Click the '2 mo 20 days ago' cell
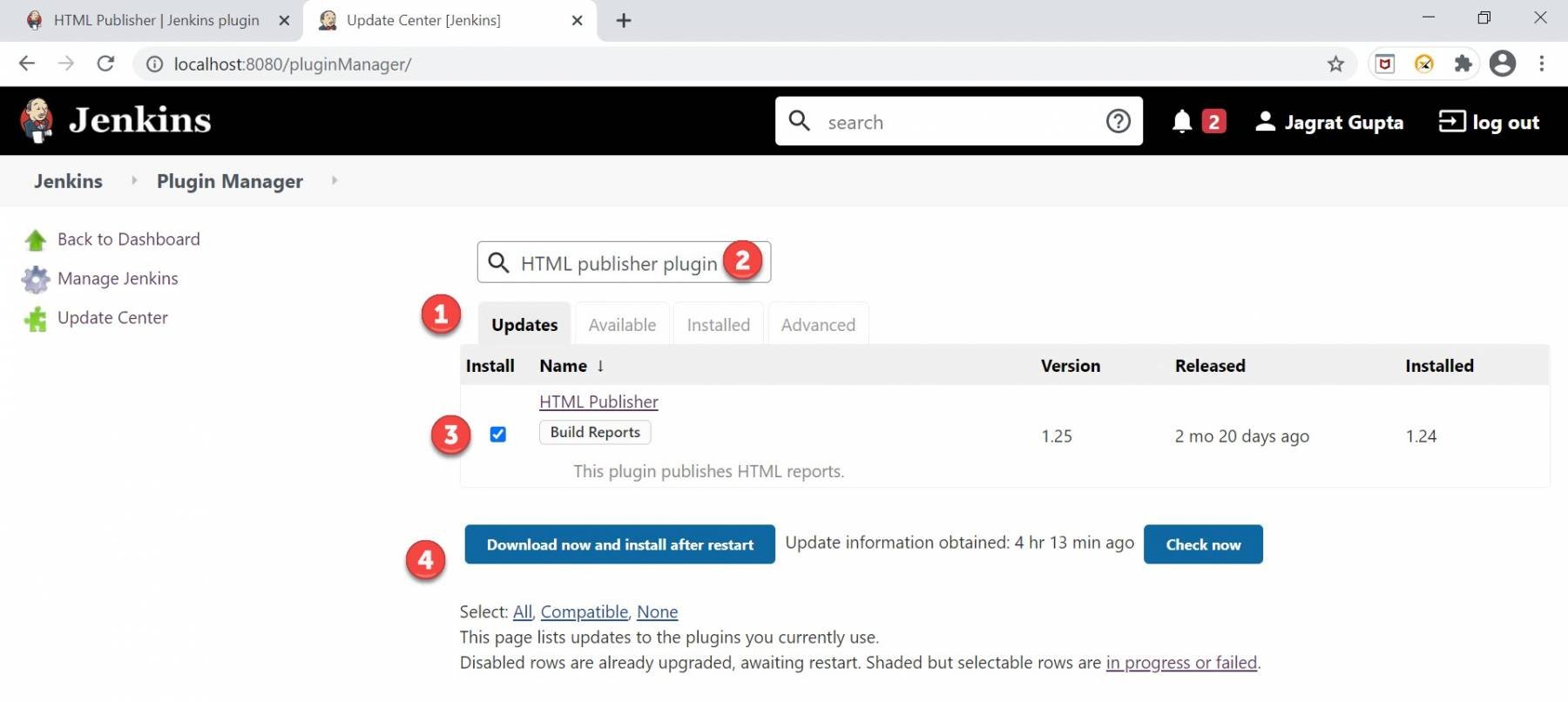The width and height of the screenshot is (1568, 702). [x=1241, y=435]
